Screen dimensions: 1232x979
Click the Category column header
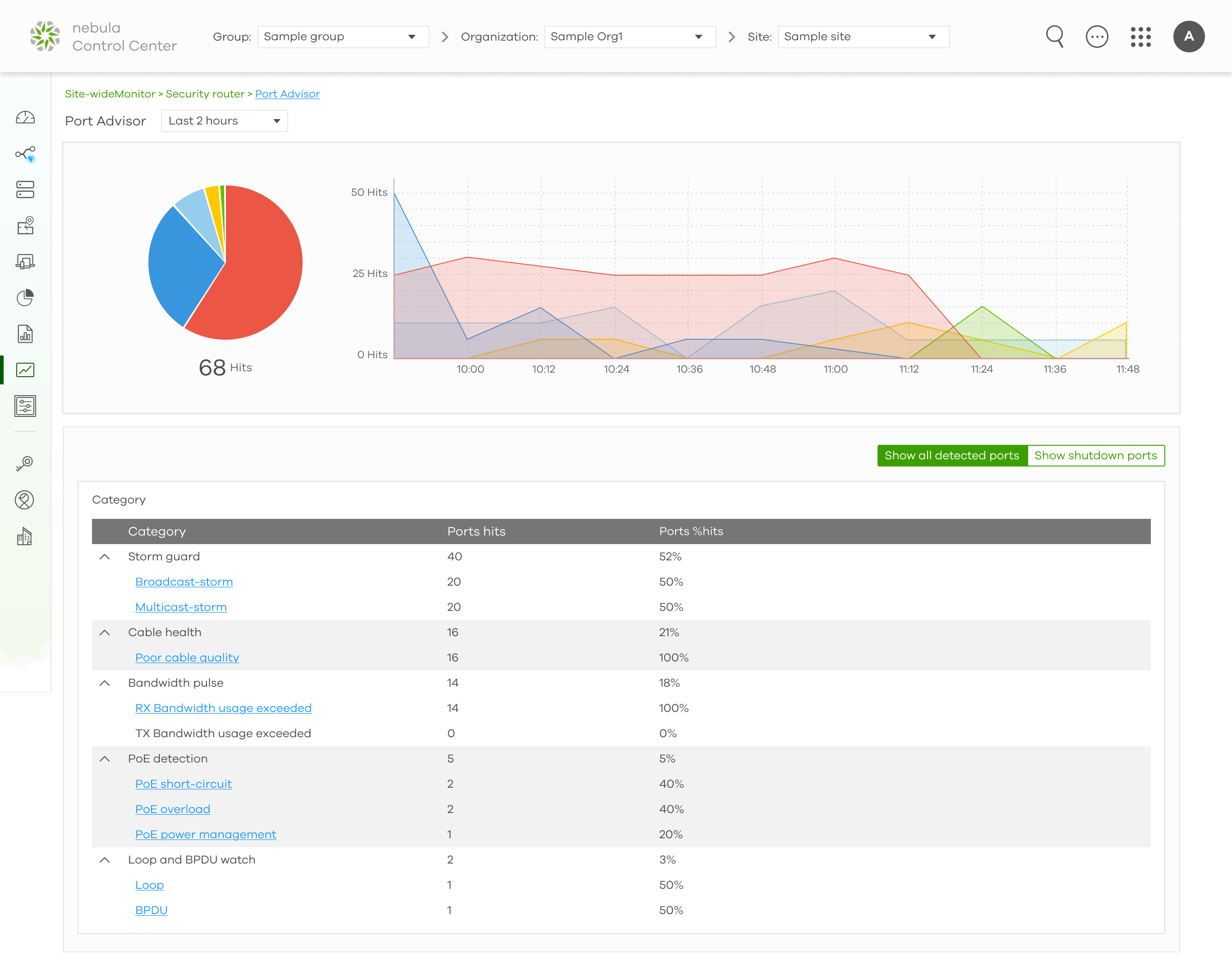[156, 532]
